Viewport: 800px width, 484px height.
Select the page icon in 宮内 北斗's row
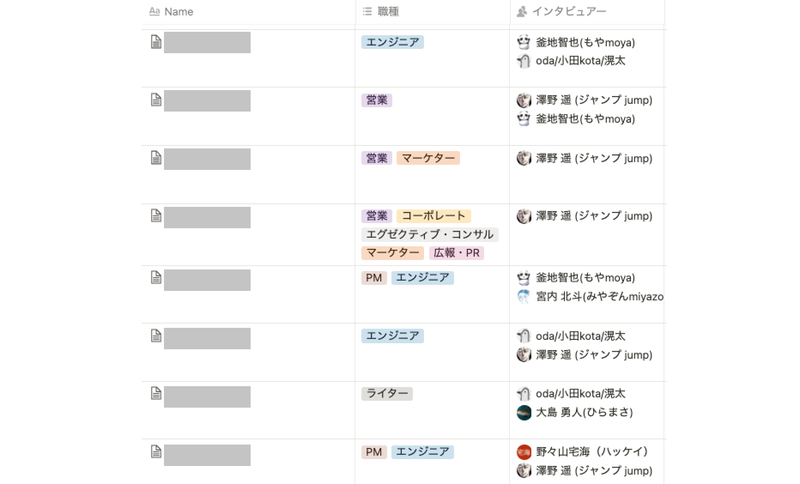tap(156, 278)
